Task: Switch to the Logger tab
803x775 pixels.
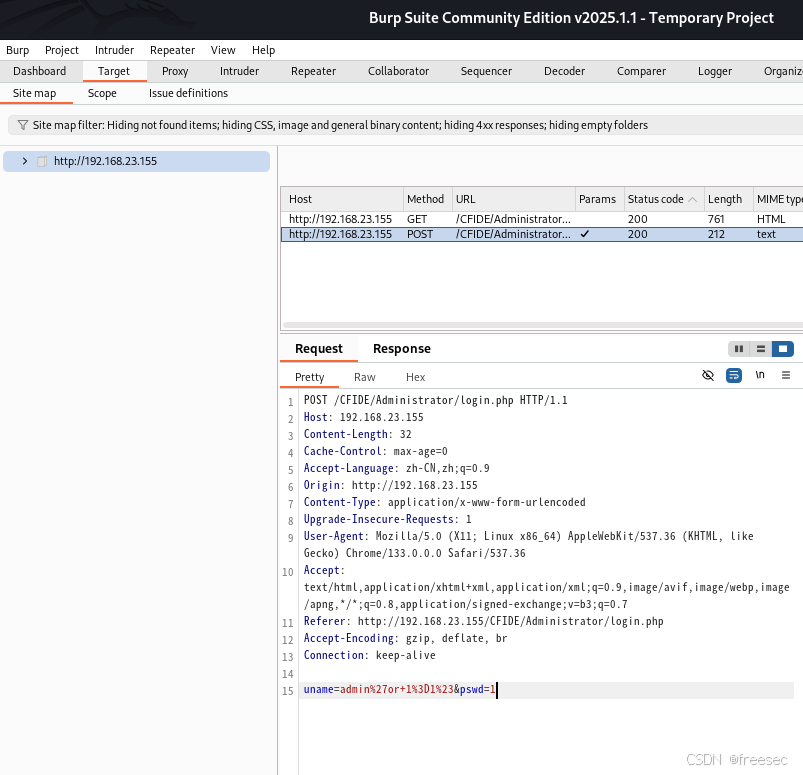Action: [x=714, y=71]
